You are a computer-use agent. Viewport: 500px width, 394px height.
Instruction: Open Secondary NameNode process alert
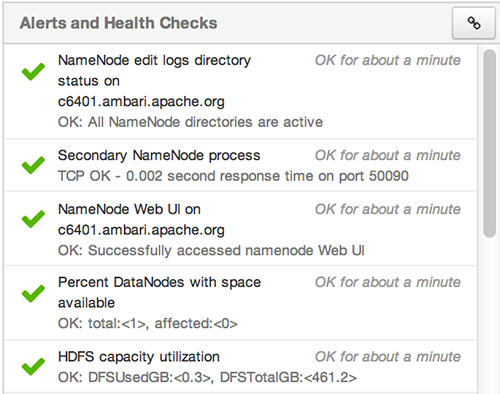159,156
